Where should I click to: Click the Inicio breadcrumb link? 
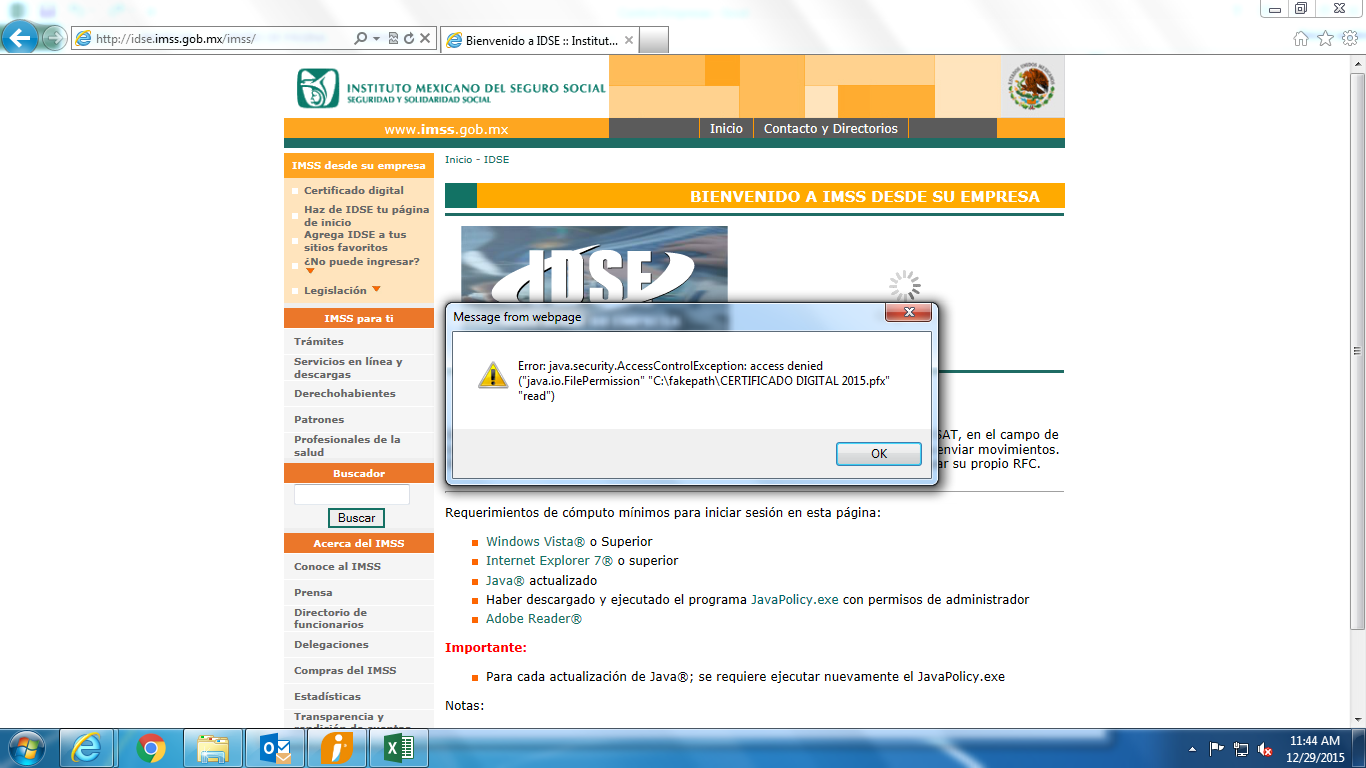click(x=458, y=160)
